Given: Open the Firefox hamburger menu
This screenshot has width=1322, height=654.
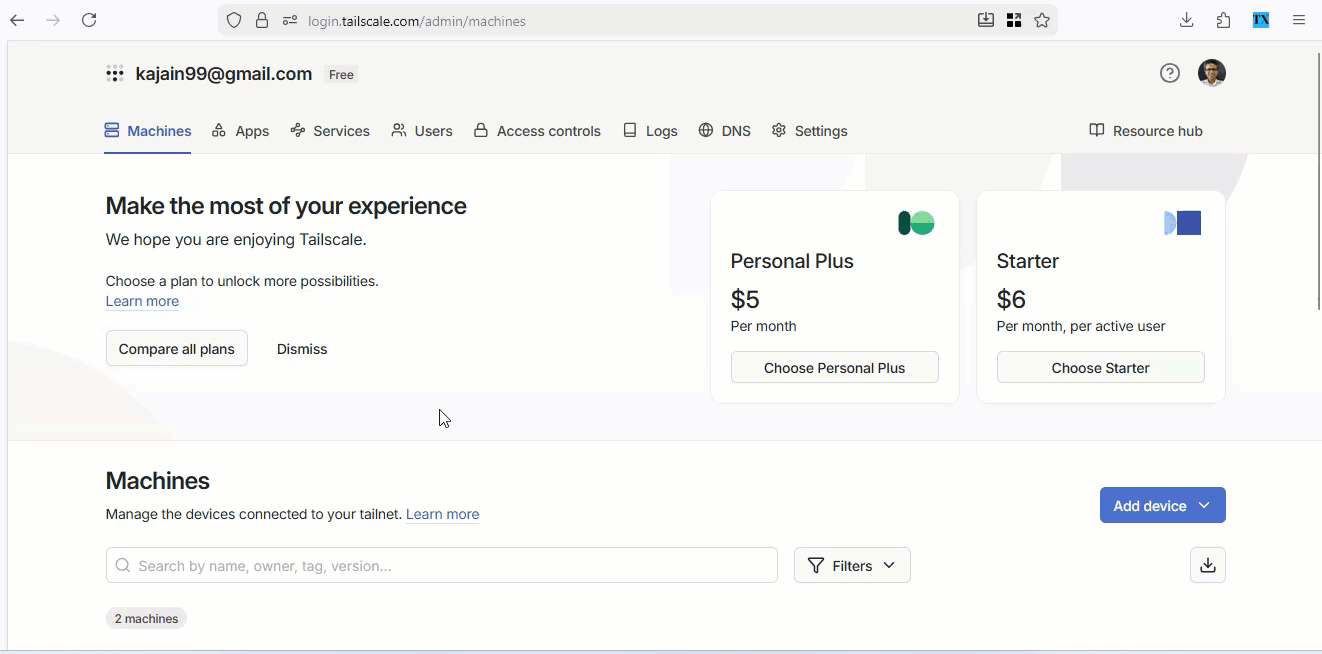Looking at the screenshot, I should pos(1299,20).
